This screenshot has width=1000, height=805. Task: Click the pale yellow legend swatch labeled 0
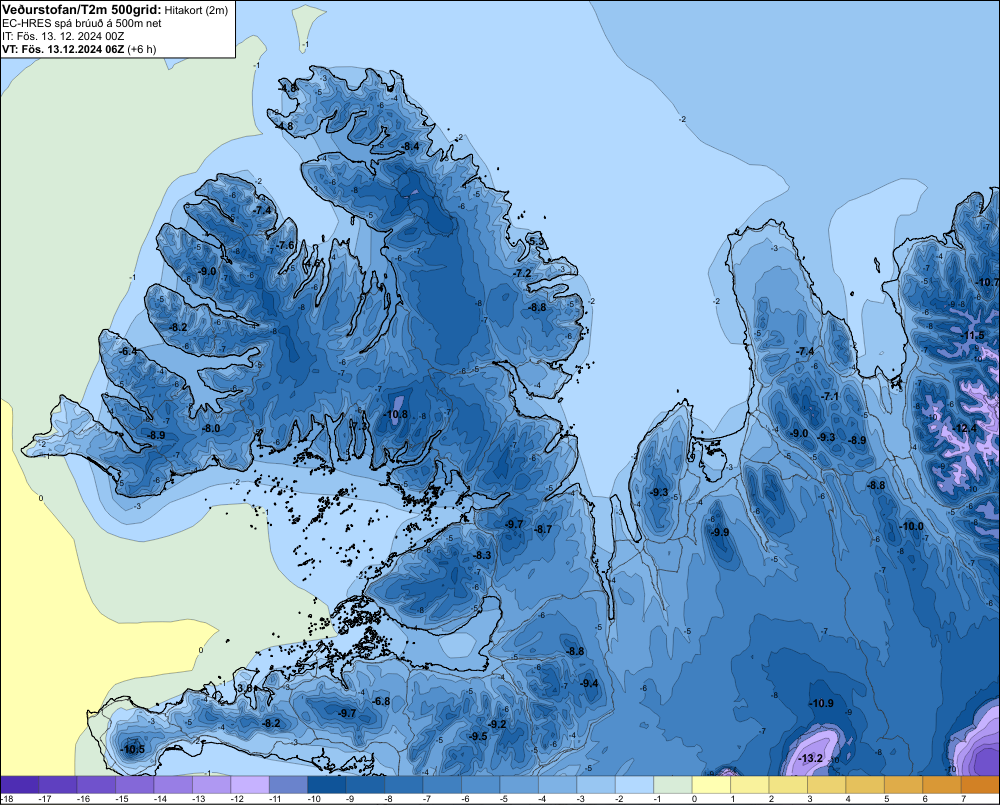[711, 785]
